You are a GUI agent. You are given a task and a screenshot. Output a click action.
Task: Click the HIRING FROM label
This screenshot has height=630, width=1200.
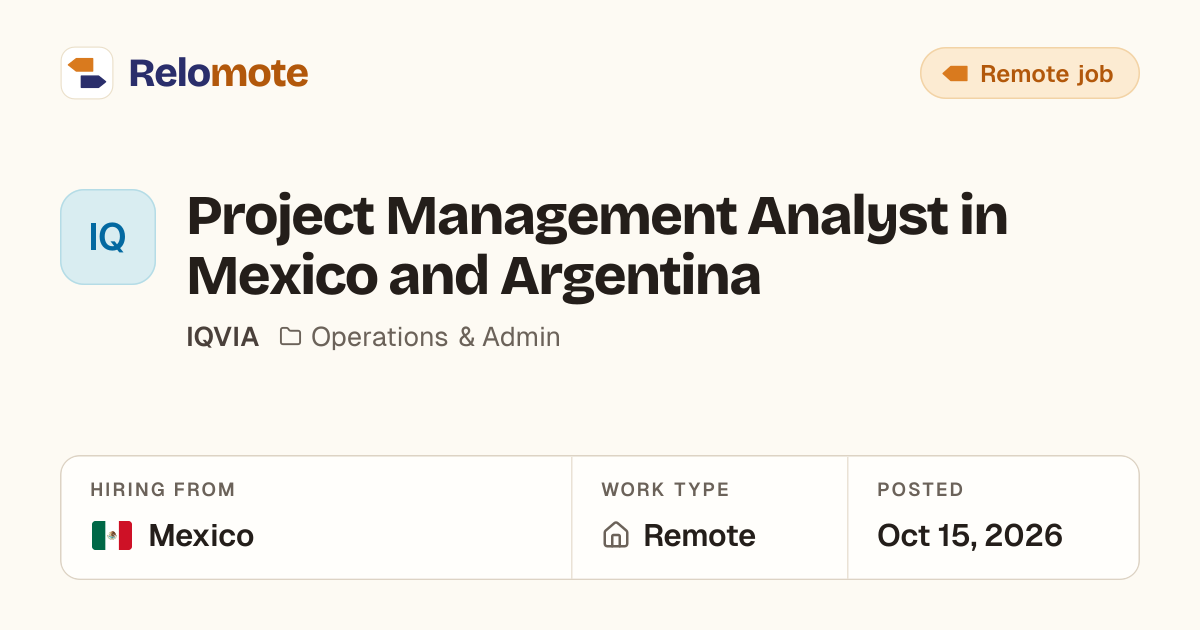(163, 490)
